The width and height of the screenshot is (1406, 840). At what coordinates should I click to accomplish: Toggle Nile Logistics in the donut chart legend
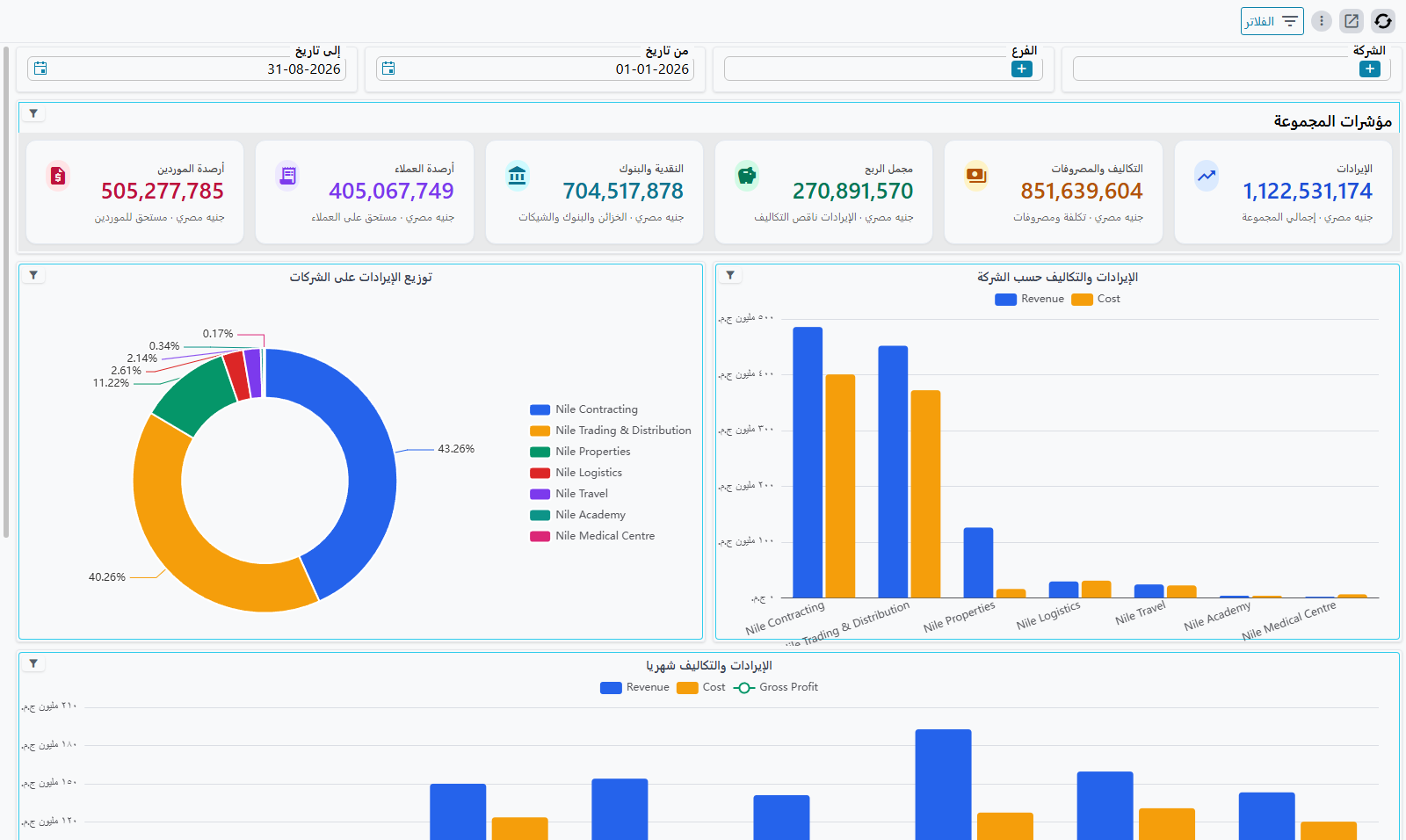(576, 473)
